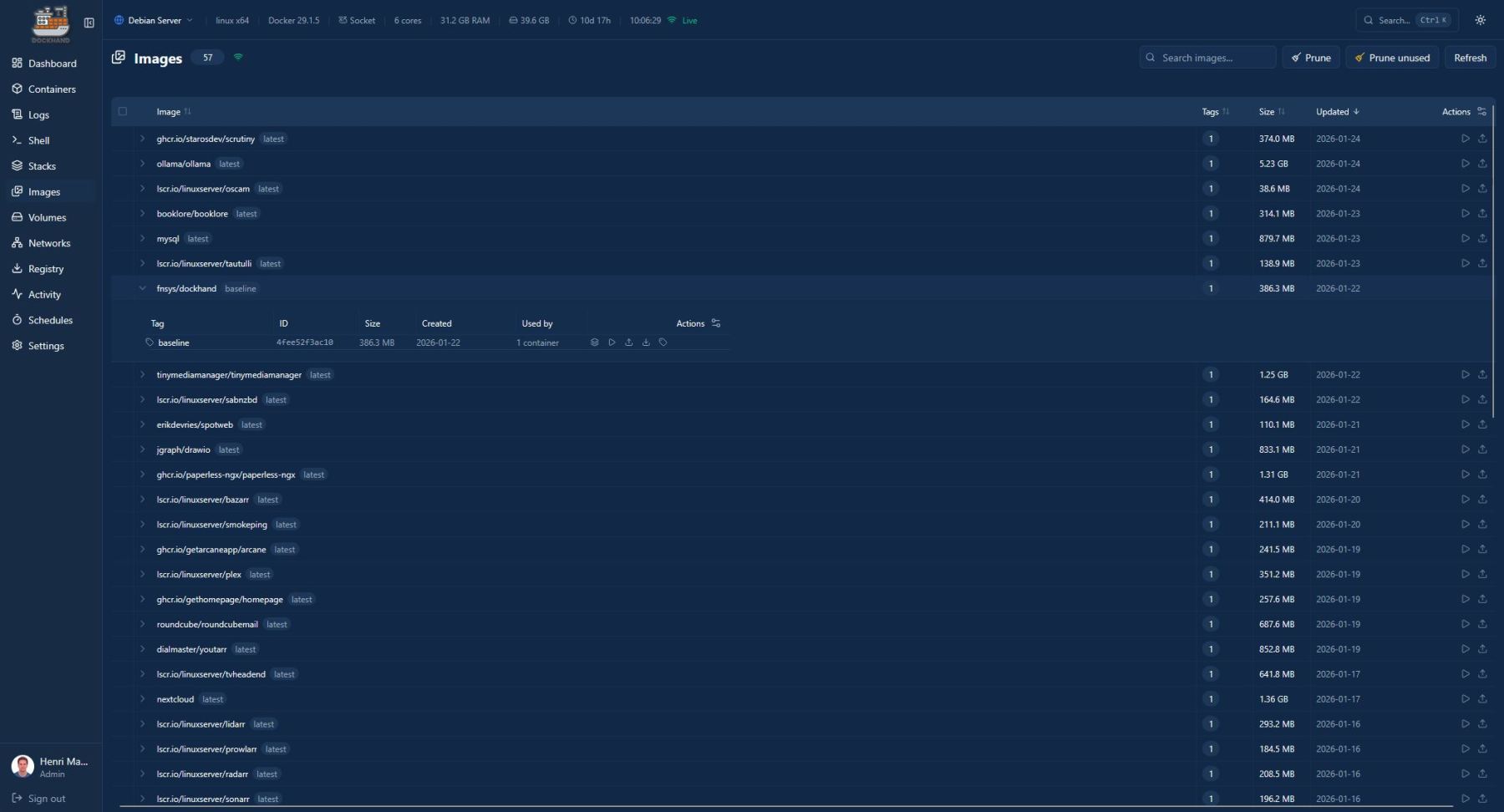The width and height of the screenshot is (1504, 812).
Task: Collapse the fnsys/dockhand image row
Action: coord(142,289)
